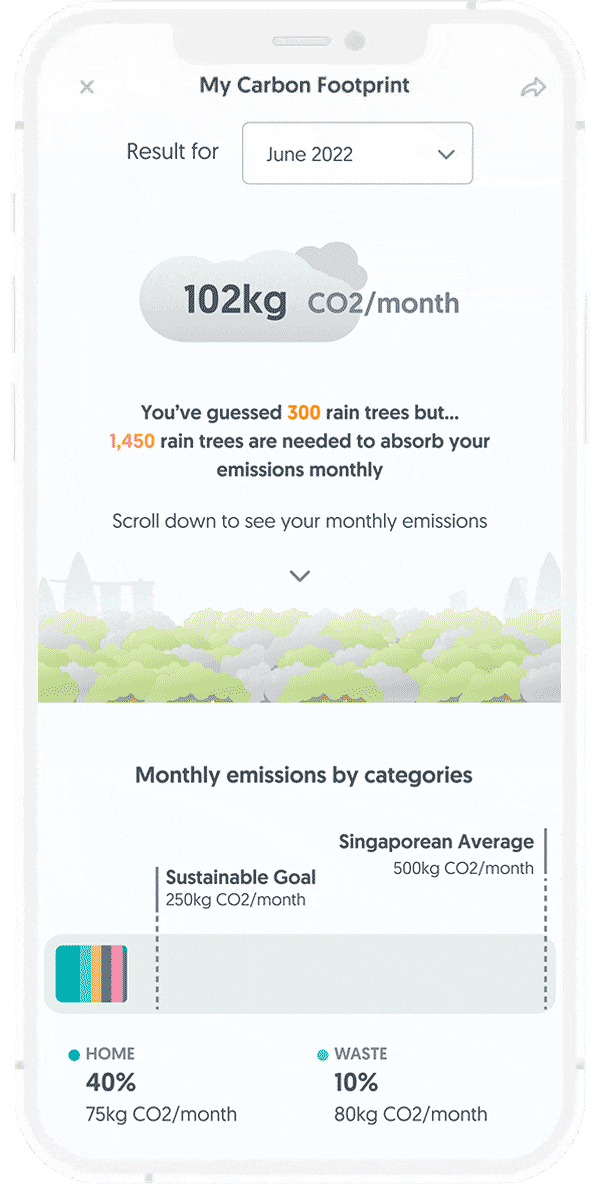The image size is (600, 1200).
Task: Tap the caret inside the June 2022 selector
Action: pos(448,155)
